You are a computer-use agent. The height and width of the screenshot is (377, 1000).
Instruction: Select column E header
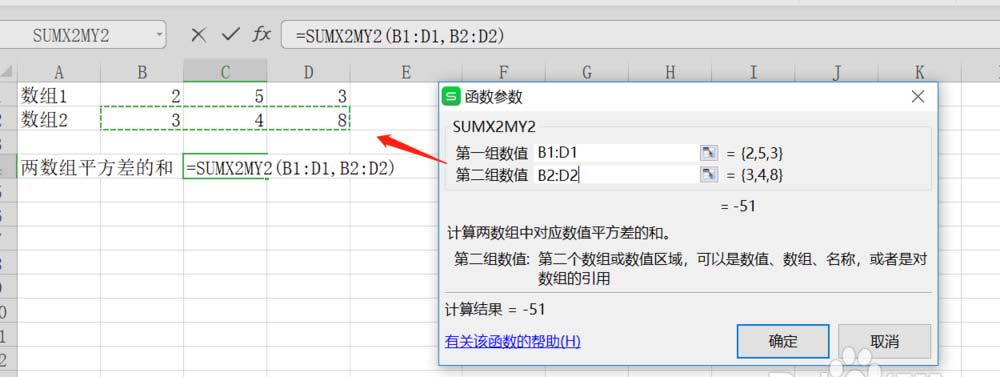pyautogui.click(x=406, y=72)
